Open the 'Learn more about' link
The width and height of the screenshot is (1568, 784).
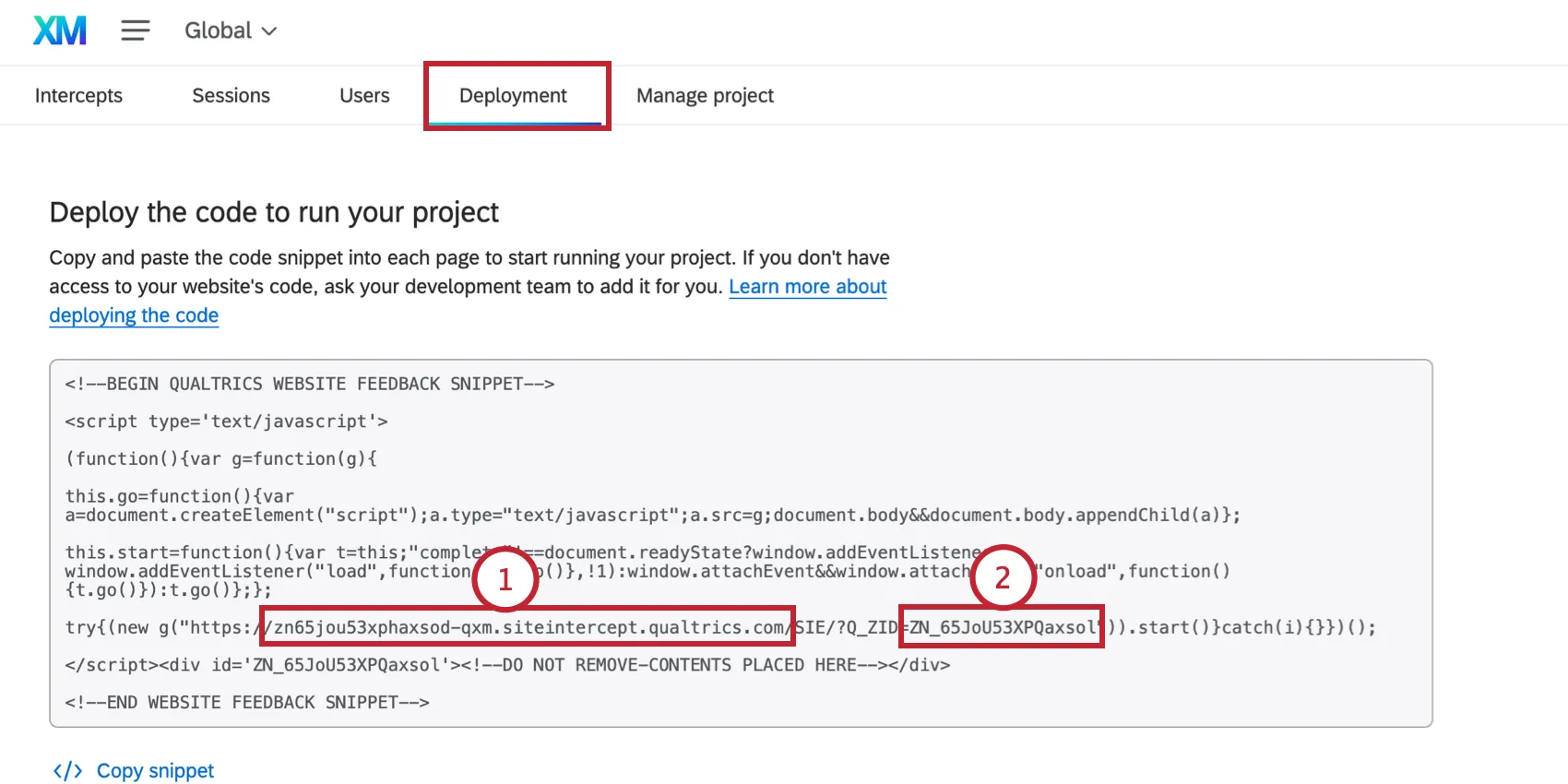pyautogui.click(x=808, y=287)
